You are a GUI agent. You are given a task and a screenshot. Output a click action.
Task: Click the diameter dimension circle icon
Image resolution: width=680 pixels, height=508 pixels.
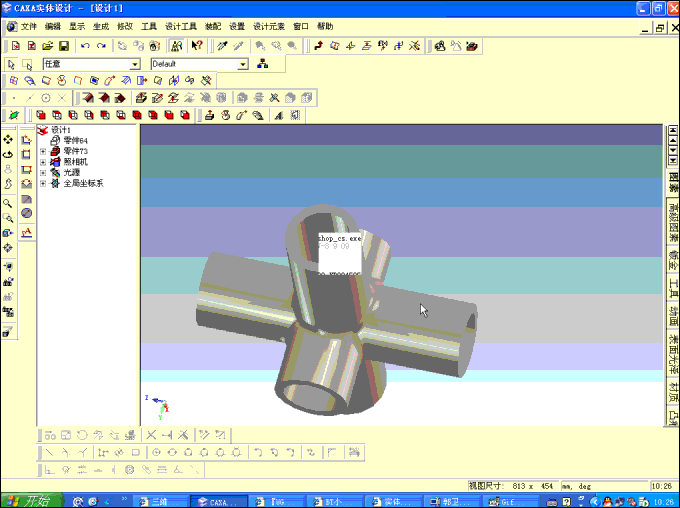pos(27,213)
